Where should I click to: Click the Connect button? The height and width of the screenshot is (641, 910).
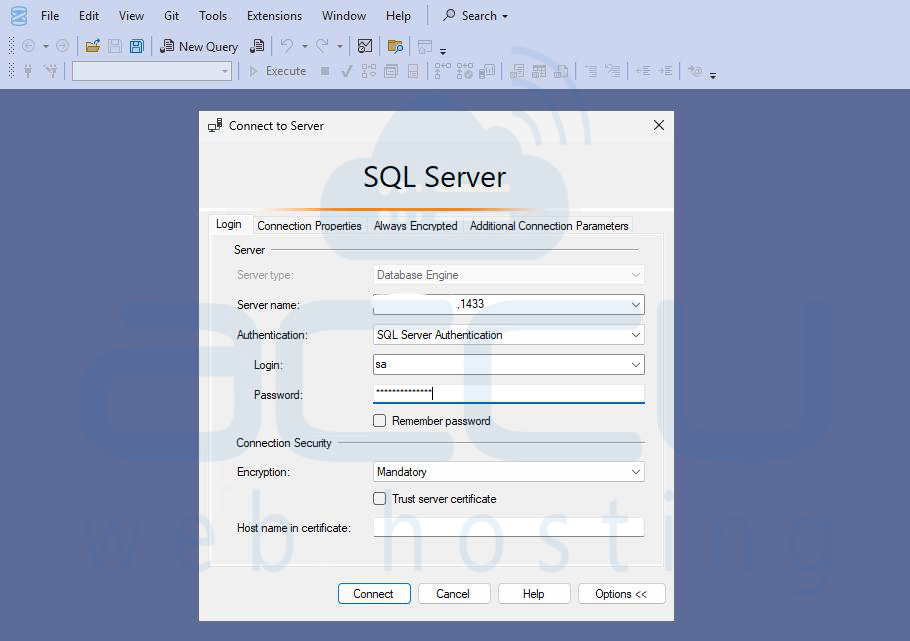click(x=374, y=593)
